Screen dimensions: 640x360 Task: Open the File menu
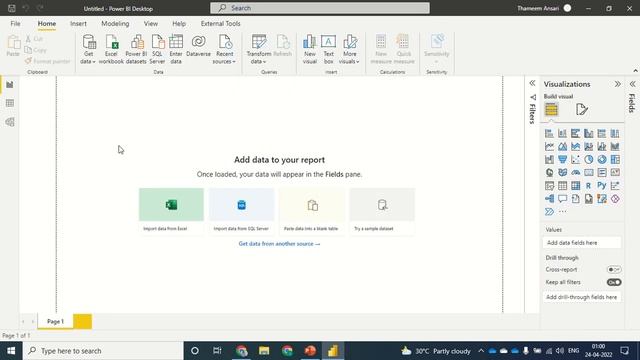(16, 24)
